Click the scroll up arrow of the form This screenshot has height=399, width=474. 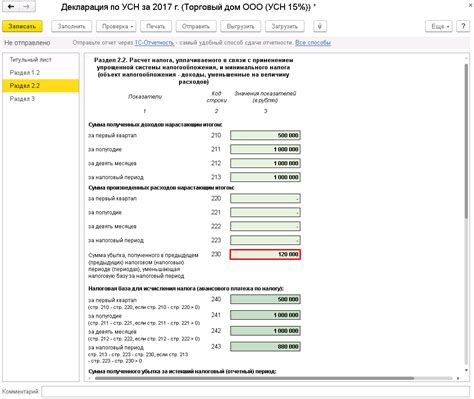[466, 58]
